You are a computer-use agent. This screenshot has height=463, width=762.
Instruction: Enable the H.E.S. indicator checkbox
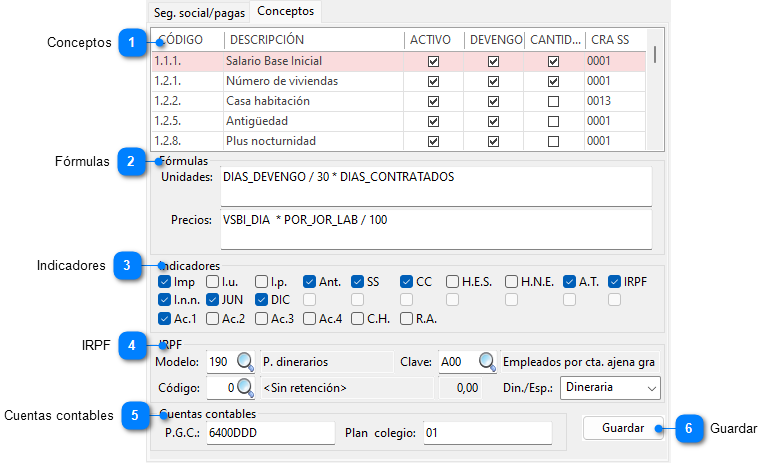[x=453, y=282]
